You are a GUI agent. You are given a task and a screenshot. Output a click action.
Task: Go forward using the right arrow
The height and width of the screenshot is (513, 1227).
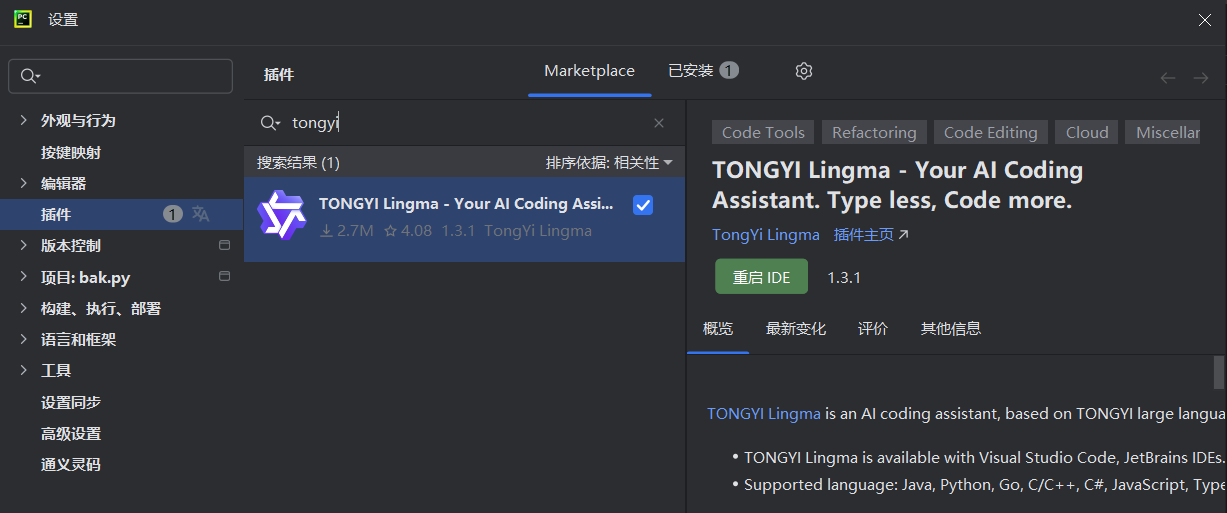pos(1201,78)
